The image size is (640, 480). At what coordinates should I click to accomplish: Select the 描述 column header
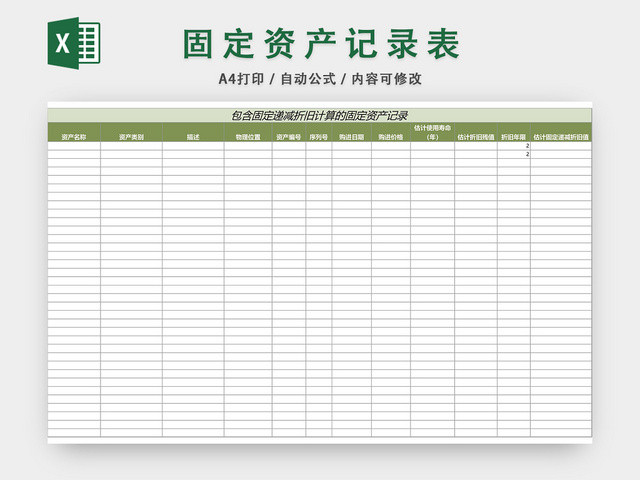[193, 132]
